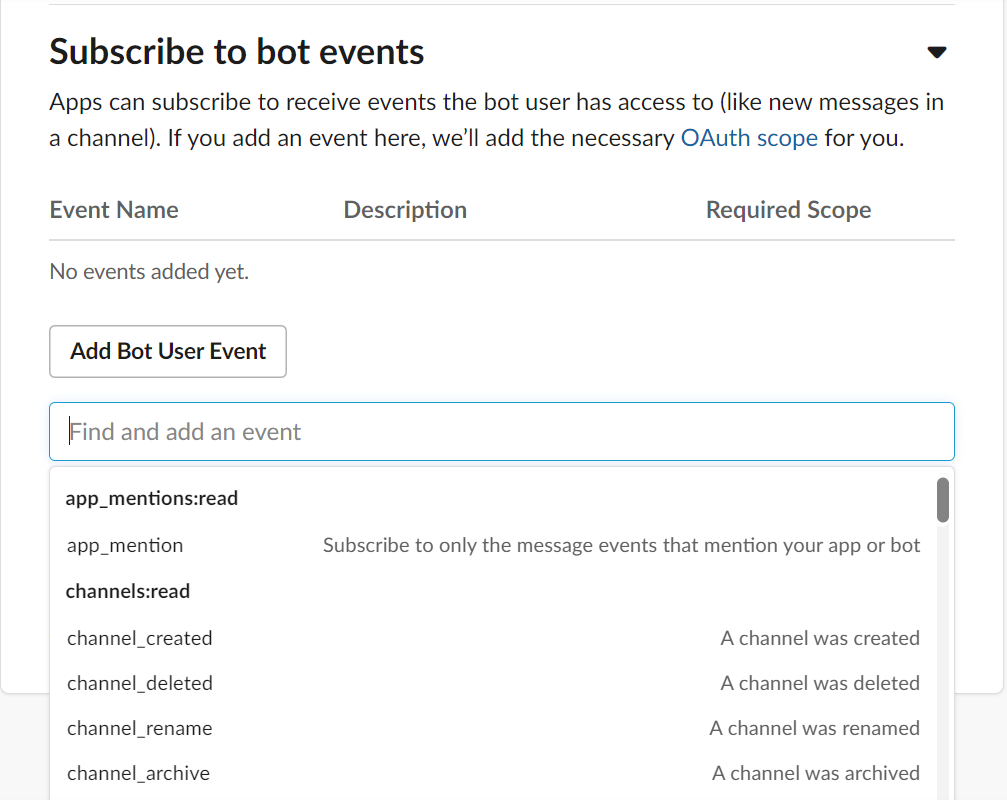Collapse the Subscribe to bot events section
The image size is (1007, 800).
tap(937, 52)
